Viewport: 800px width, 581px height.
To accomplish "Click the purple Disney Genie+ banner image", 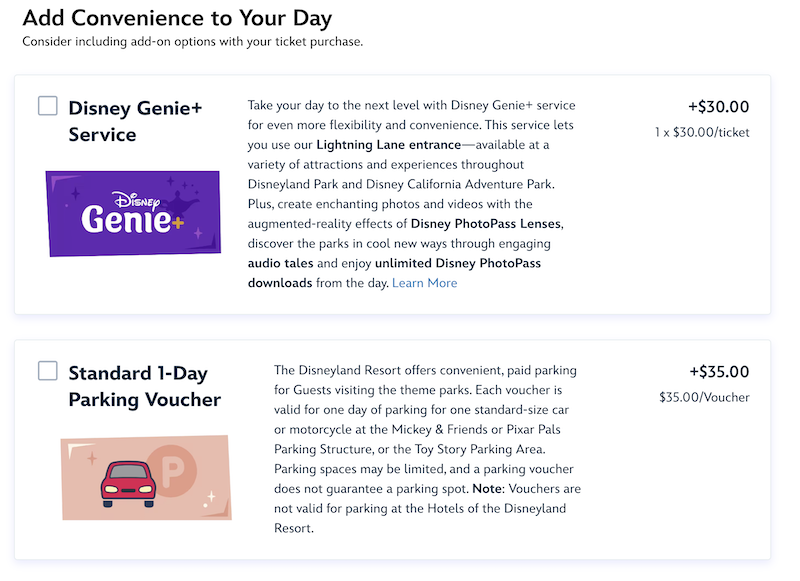I will [133, 213].
